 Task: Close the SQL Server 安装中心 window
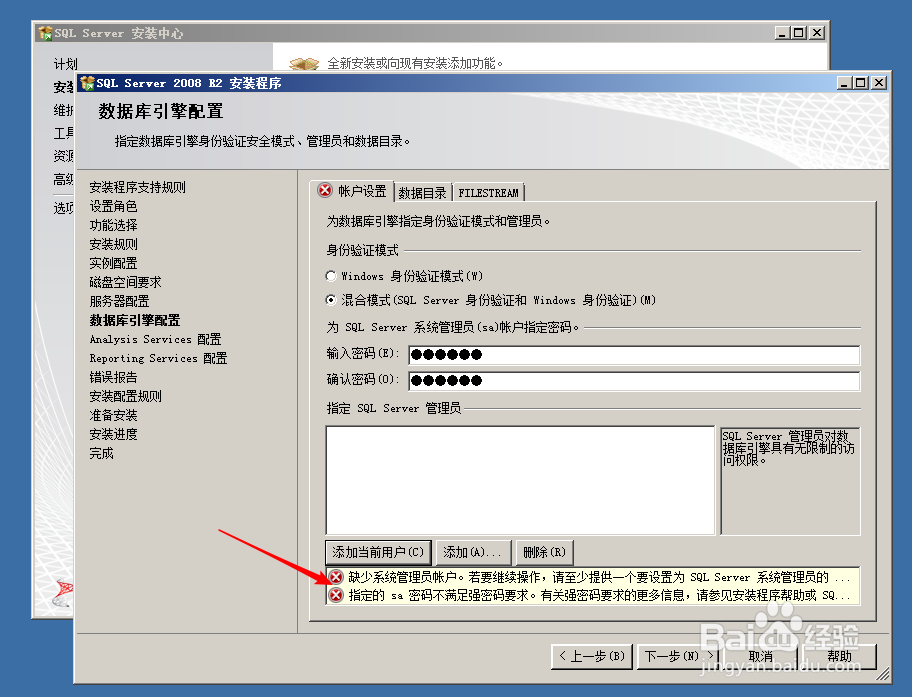point(817,33)
